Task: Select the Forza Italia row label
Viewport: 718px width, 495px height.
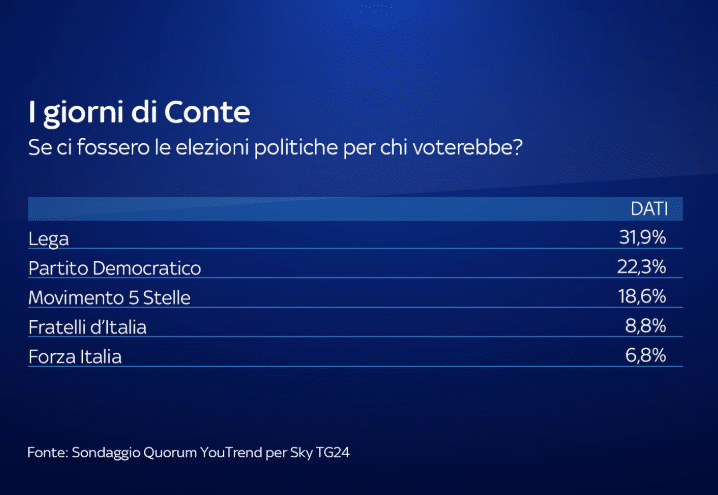Action: (x=75, y=356)
